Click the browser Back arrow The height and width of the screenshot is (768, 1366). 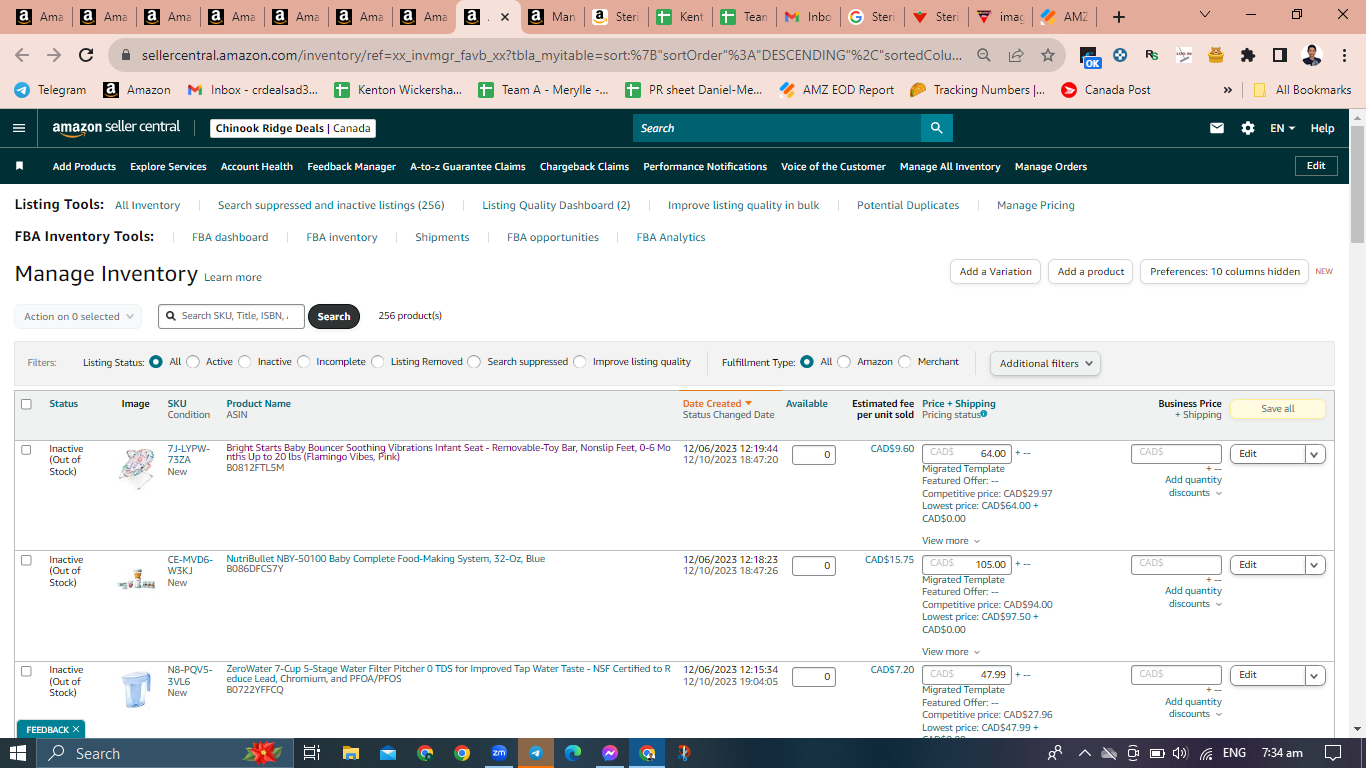(22, 55)
